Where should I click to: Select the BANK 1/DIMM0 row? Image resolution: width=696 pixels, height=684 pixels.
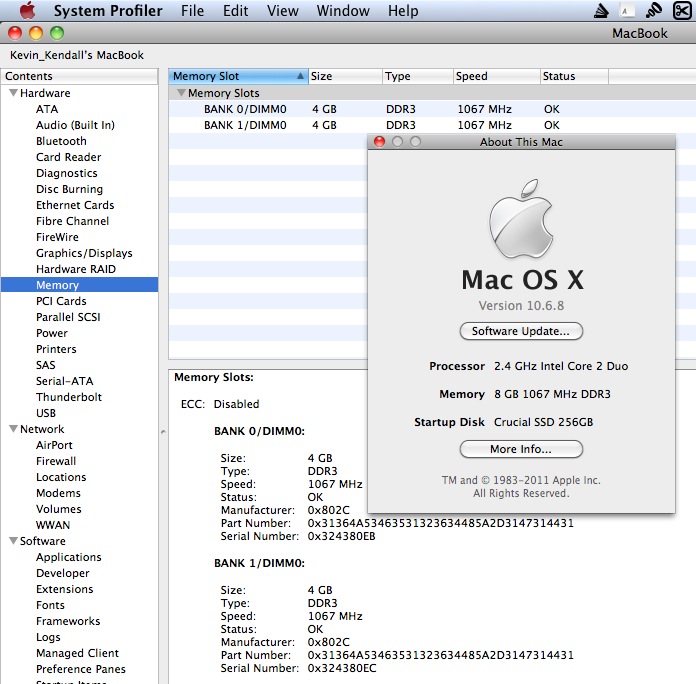(x=432, y=125)
